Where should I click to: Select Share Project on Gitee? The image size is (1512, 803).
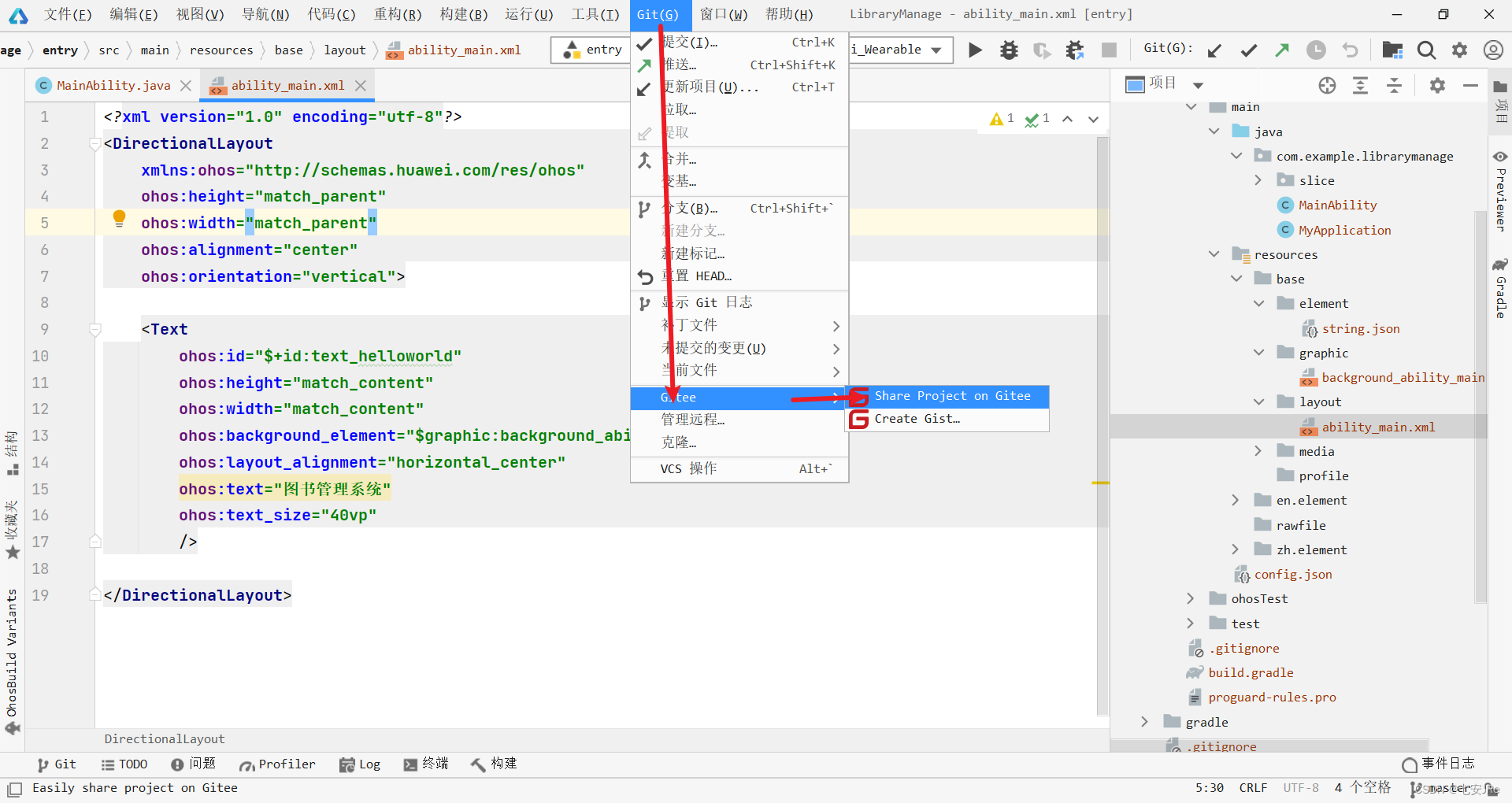coord(953,396)
